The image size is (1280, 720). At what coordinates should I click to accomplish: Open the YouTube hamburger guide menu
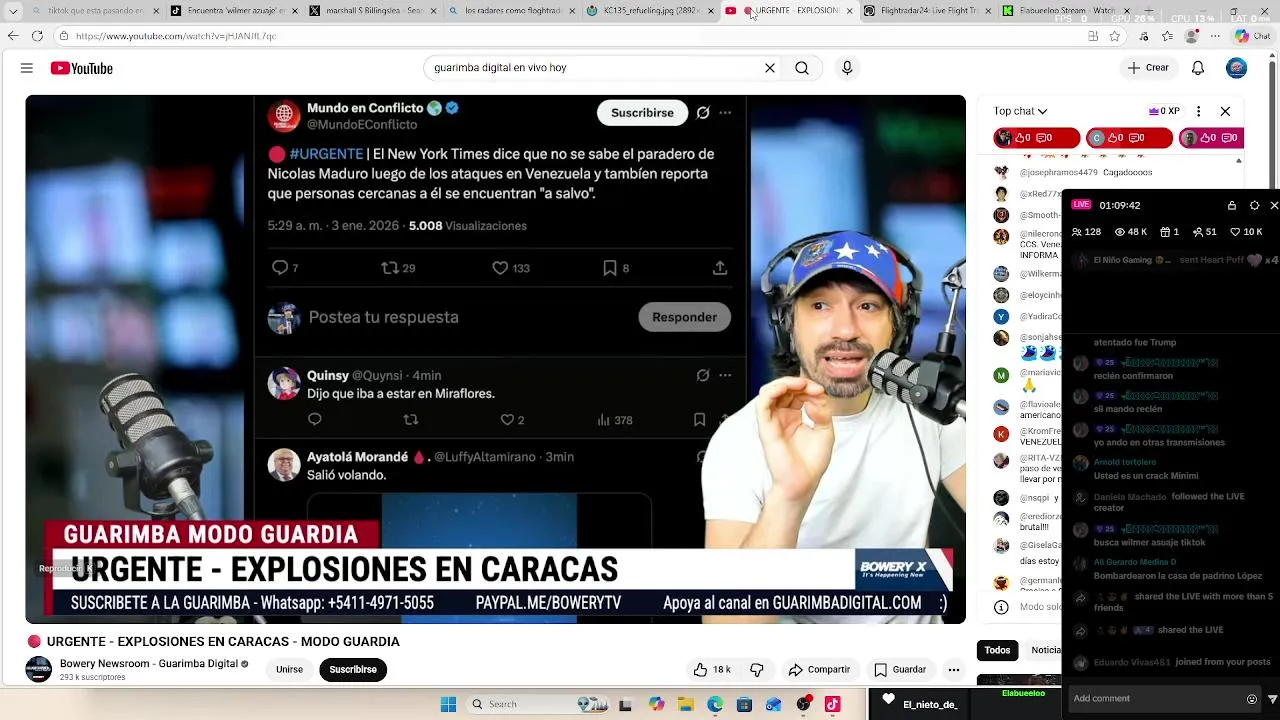(x=27, y=68)
